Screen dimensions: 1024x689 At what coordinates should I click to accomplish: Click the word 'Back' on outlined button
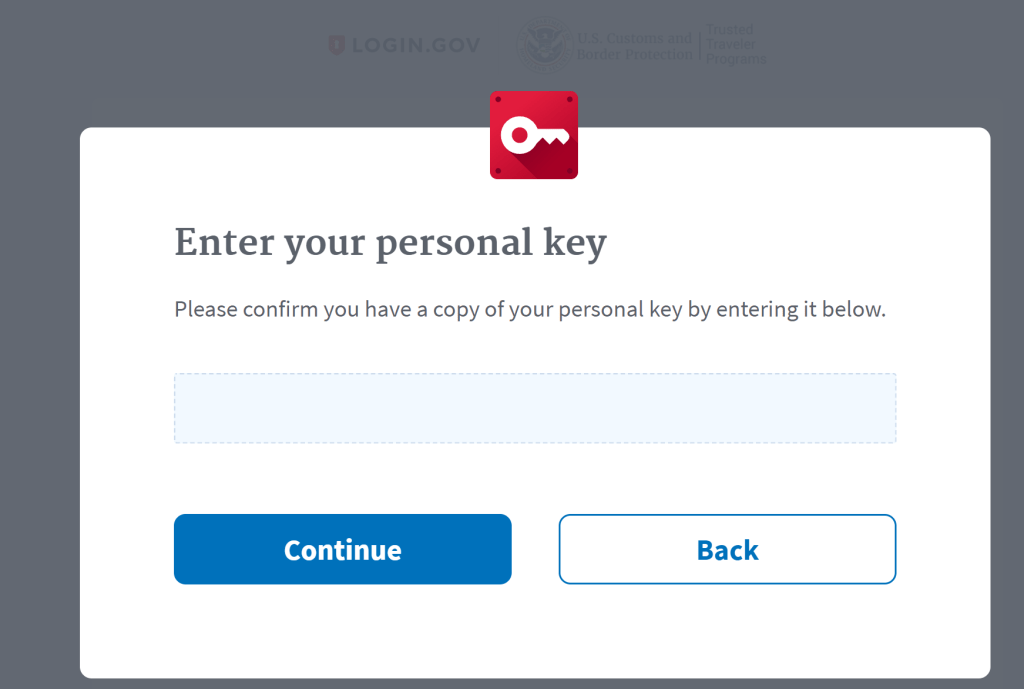(728, 551)
